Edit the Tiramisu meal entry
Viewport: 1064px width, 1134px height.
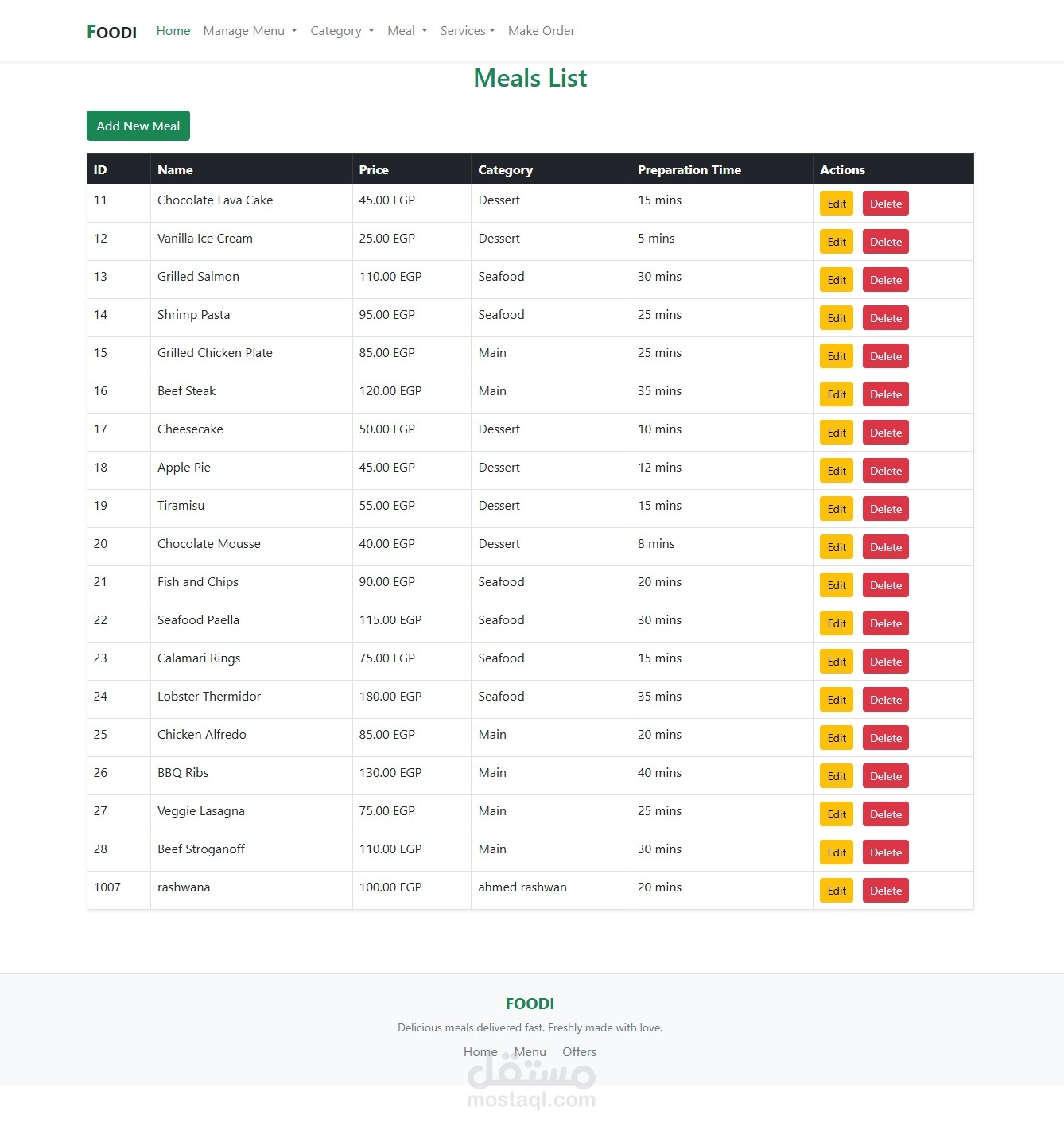[x=837, y=509]
